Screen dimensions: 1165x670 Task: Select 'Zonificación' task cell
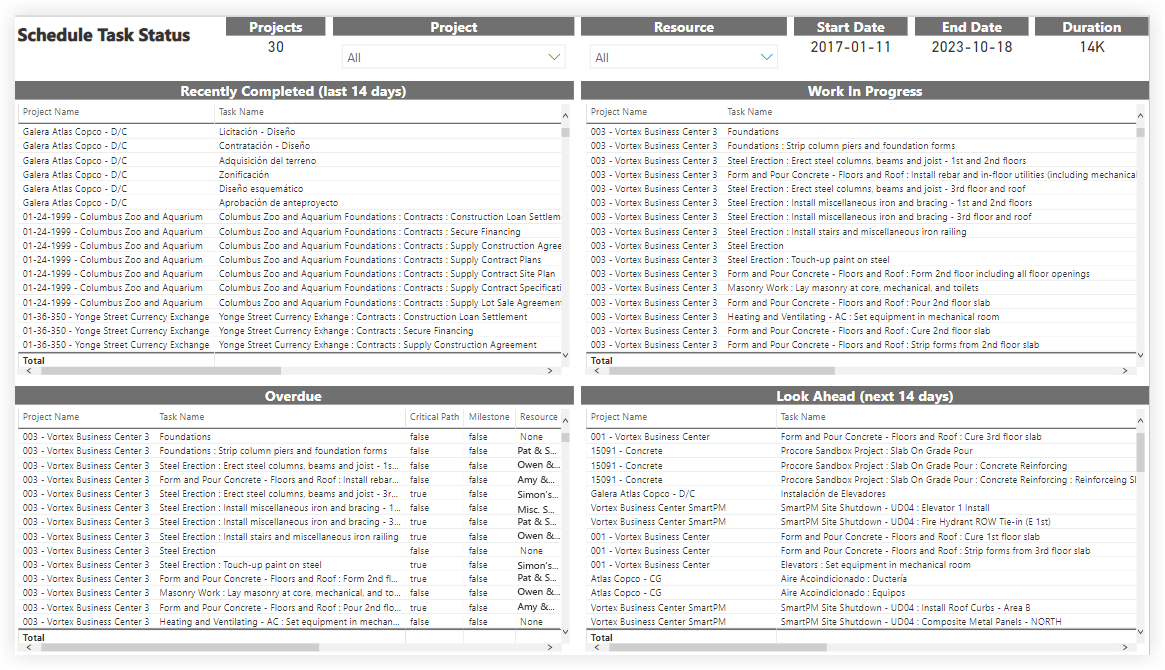pos(244,175)
